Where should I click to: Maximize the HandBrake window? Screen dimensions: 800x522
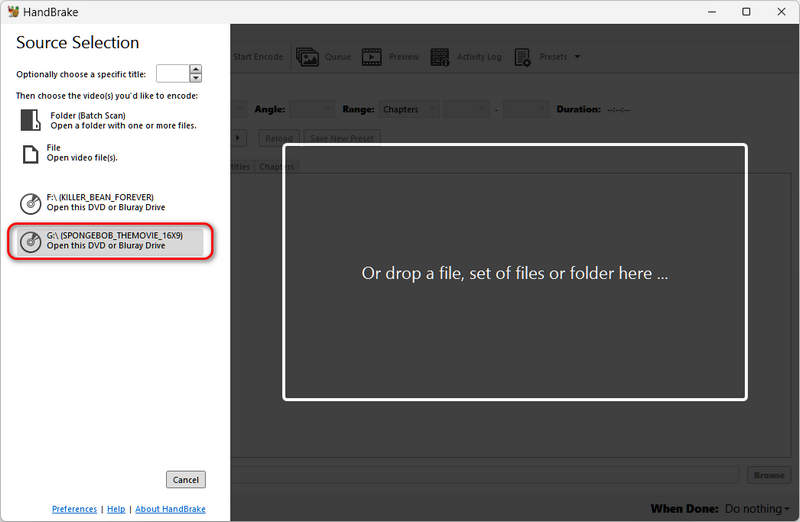(746, 11)
